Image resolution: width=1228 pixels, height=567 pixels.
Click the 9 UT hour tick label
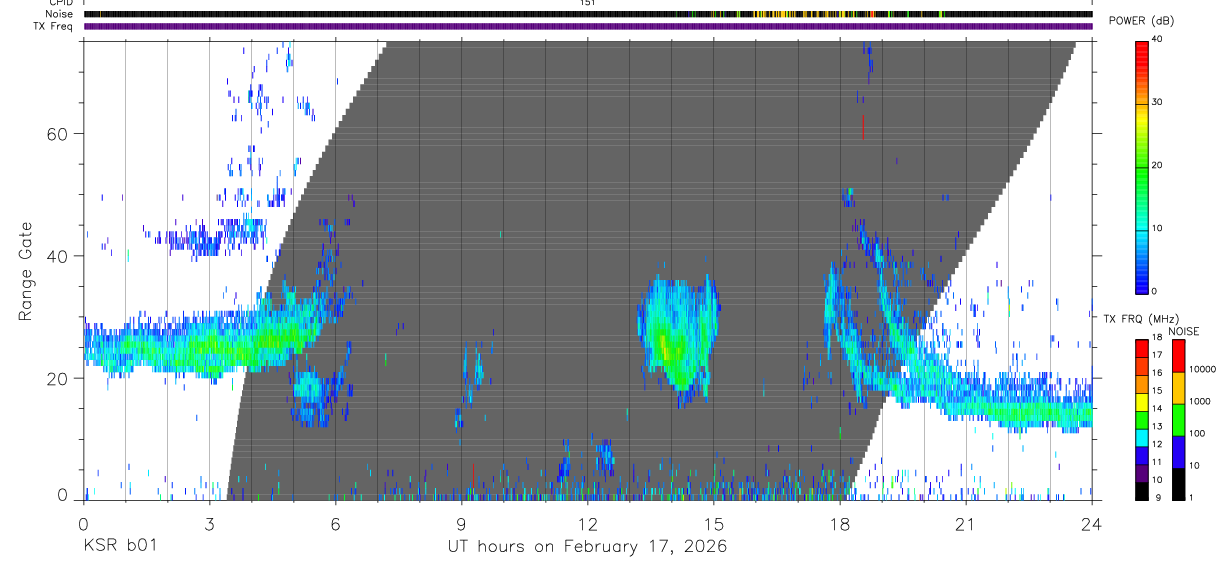[x=461, y=523]
